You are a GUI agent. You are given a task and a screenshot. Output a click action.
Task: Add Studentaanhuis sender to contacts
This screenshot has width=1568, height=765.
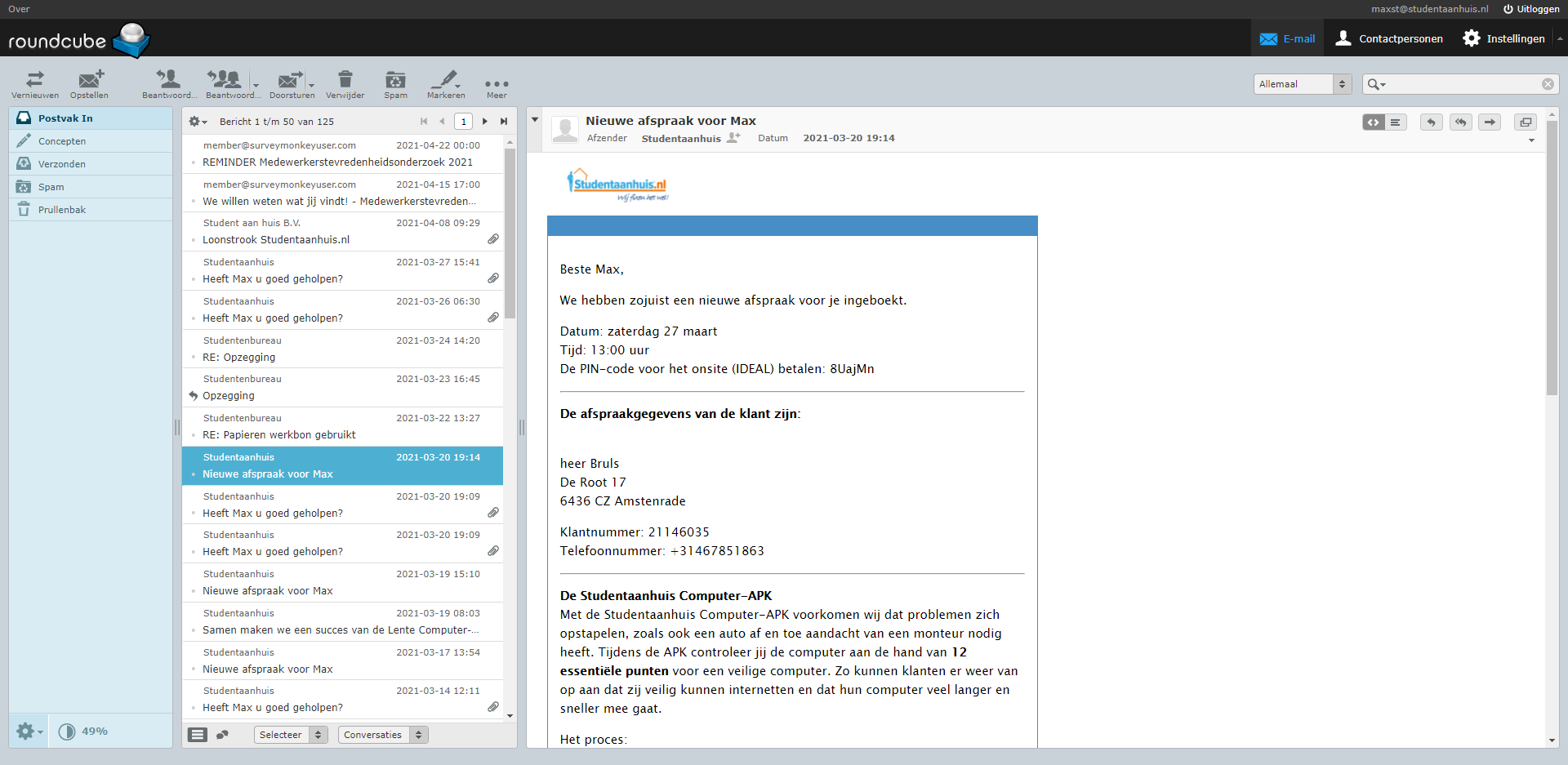(733, 138)
